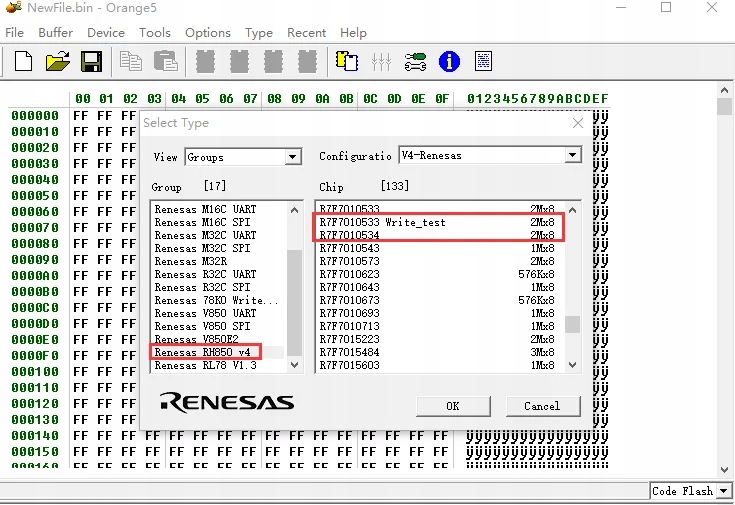The height and width of the screenshot is (505, 735).
Task: Open the Type menu
Action: [x=259, y=33]
